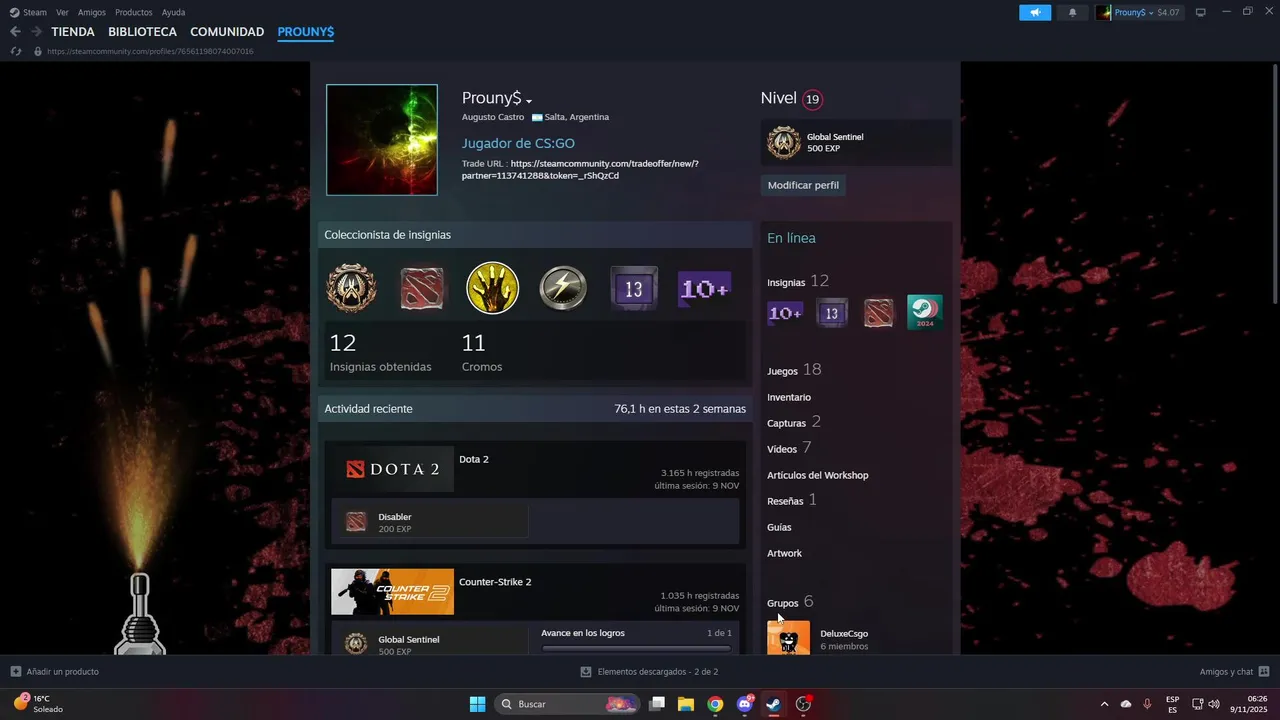This screenshot has height=720, width=1280.
Task: Open the Artwork link
Action: tap(784, 553)
